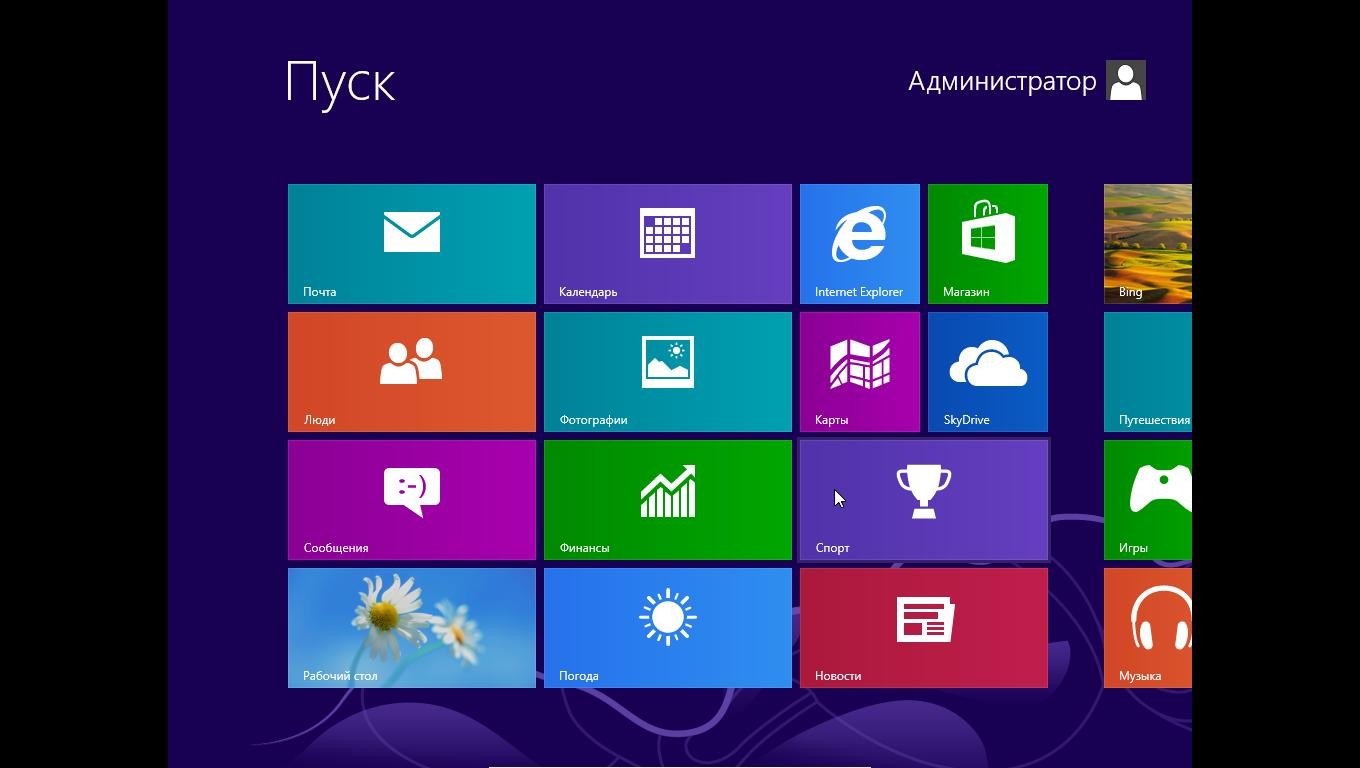The image size is (1360, 768).
Task: Click the user account avatar picture
Action: click(1125, 80)
